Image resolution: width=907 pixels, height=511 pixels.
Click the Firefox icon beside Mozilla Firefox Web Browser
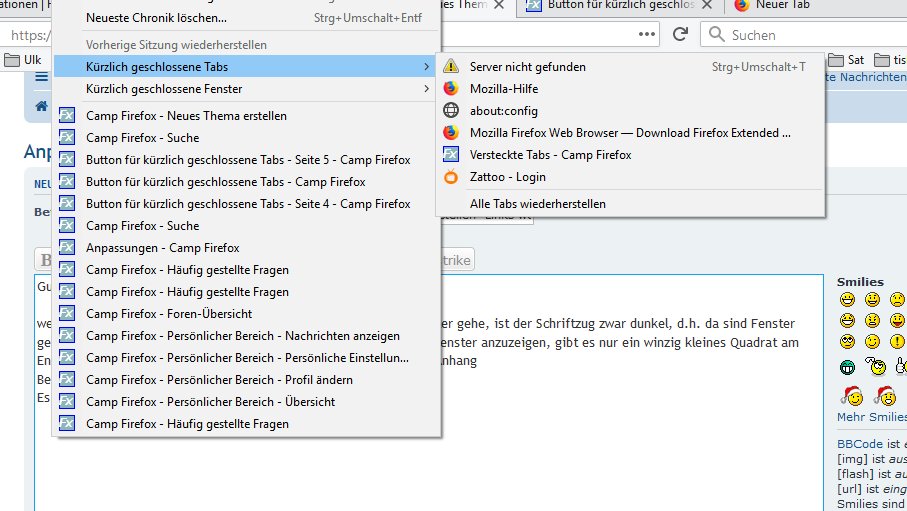click(451, 133)
